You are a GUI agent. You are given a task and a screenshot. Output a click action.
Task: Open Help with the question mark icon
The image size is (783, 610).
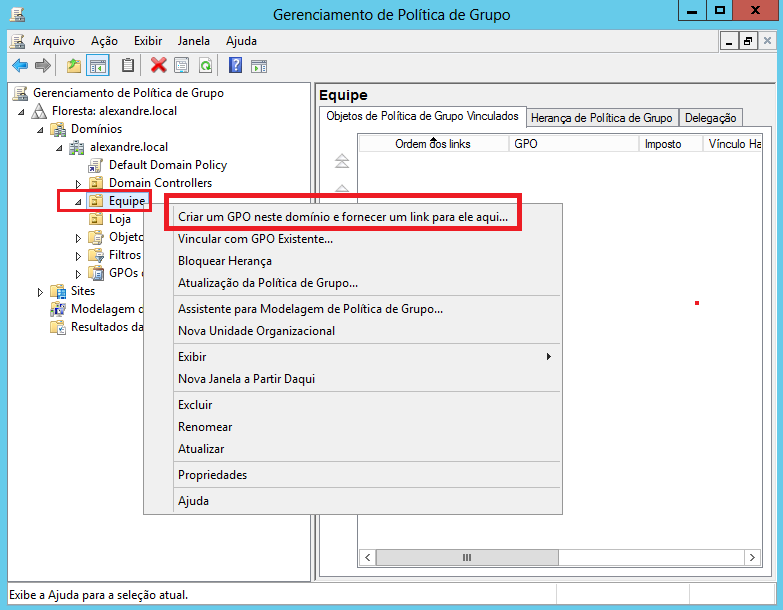pyautogui.click(x=235, y=65)
